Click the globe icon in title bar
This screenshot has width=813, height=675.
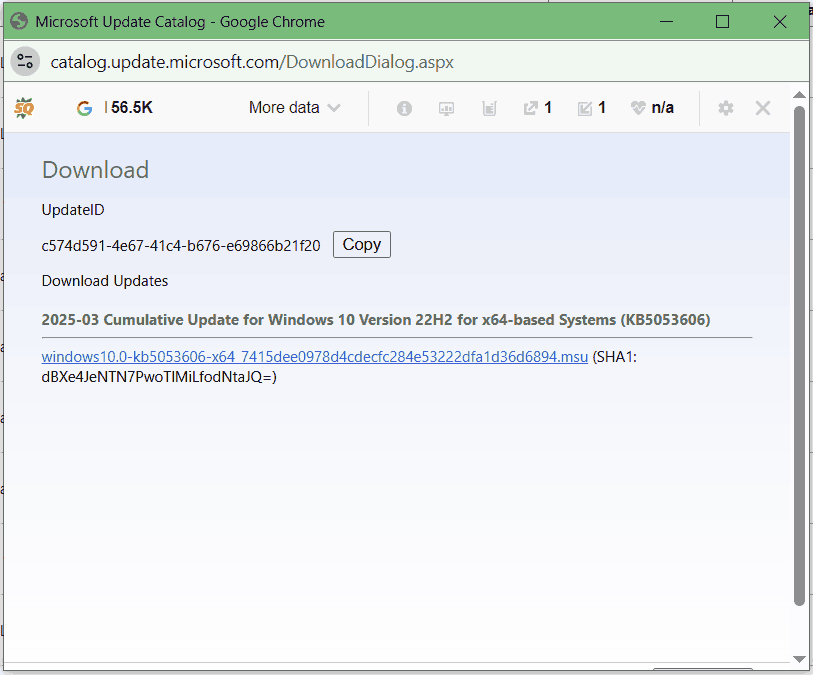(x=19, y=21)
